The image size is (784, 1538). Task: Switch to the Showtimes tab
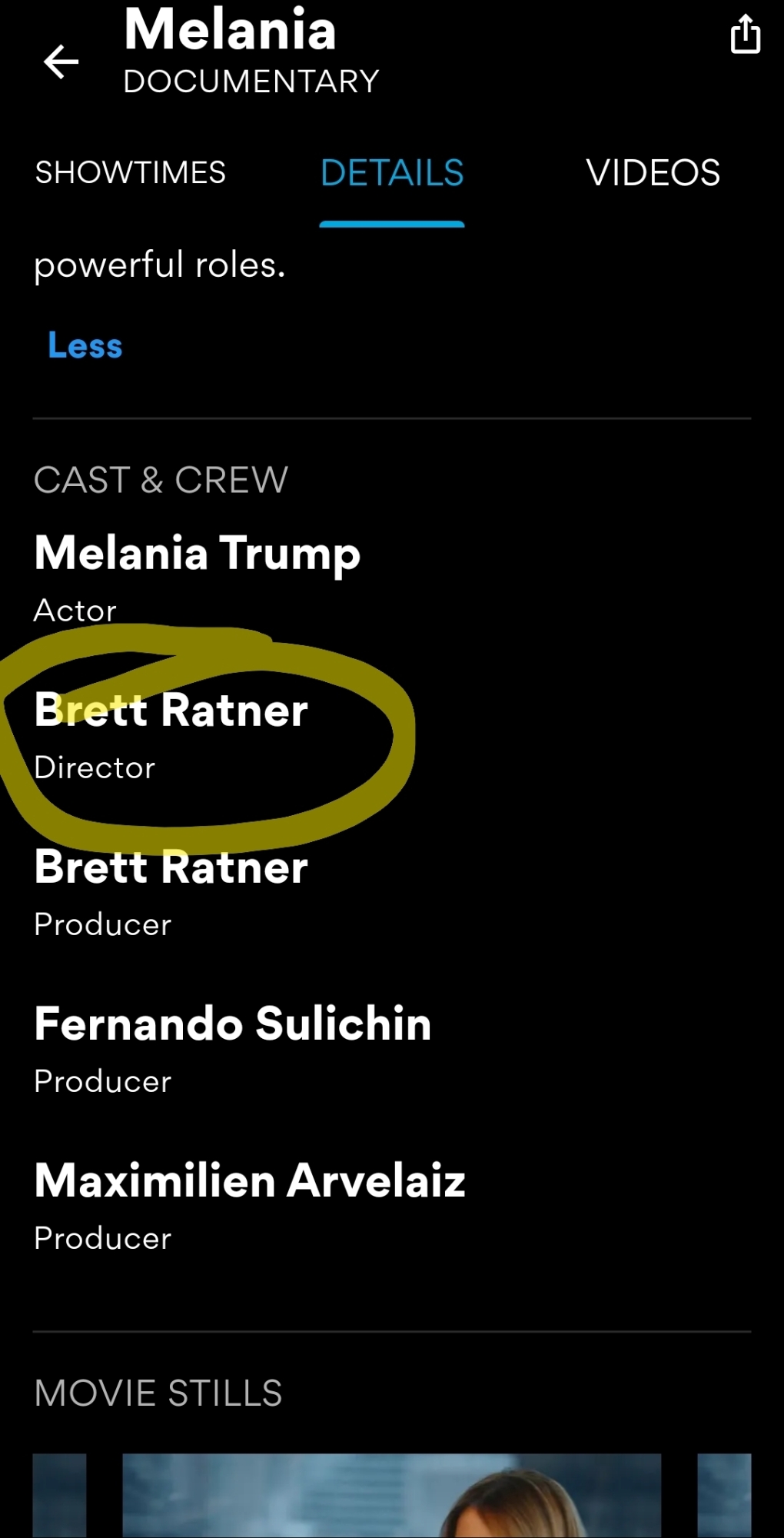(x=131, y=172)
